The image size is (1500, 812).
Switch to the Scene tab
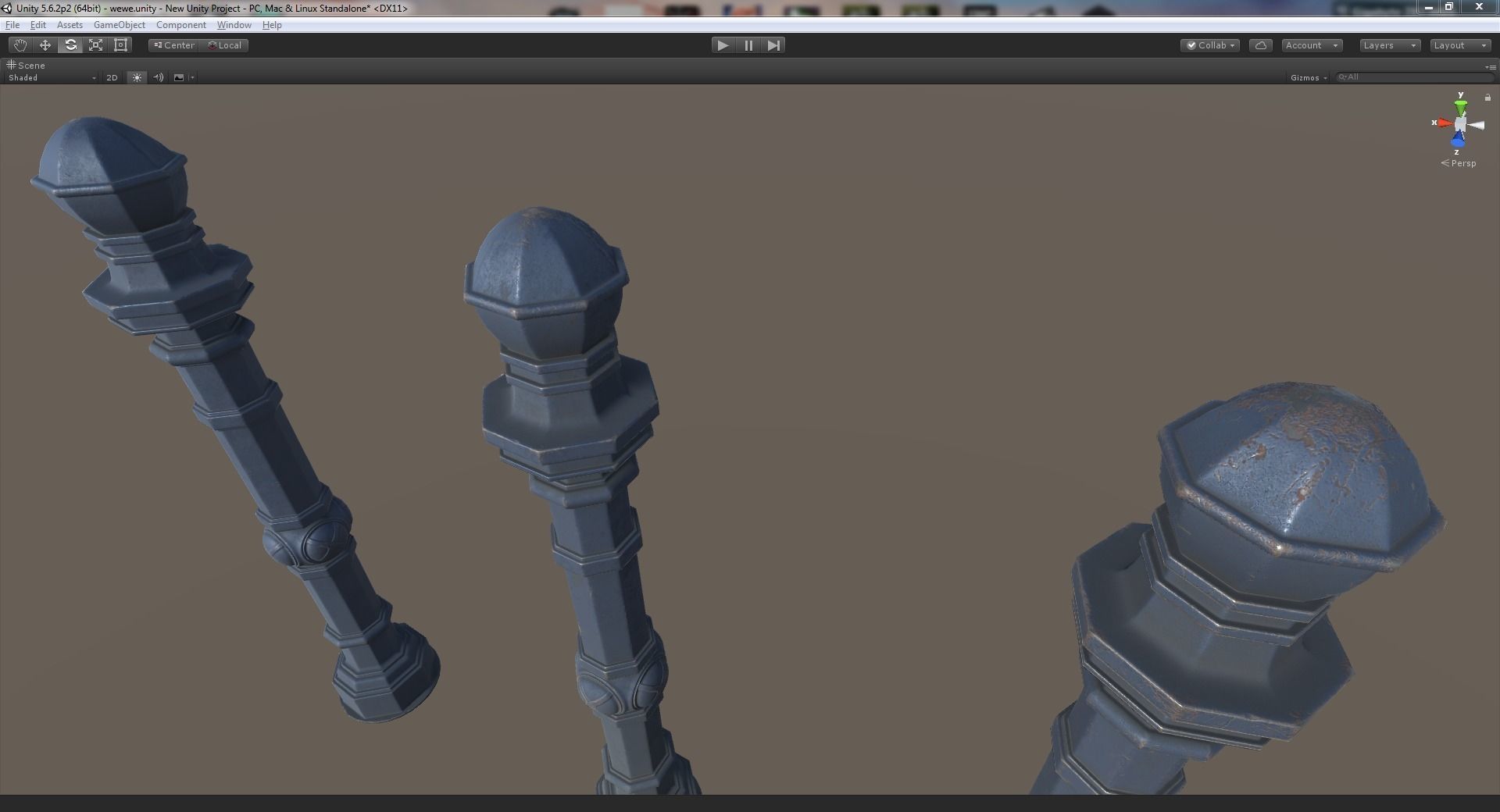[x=27, y=66]
